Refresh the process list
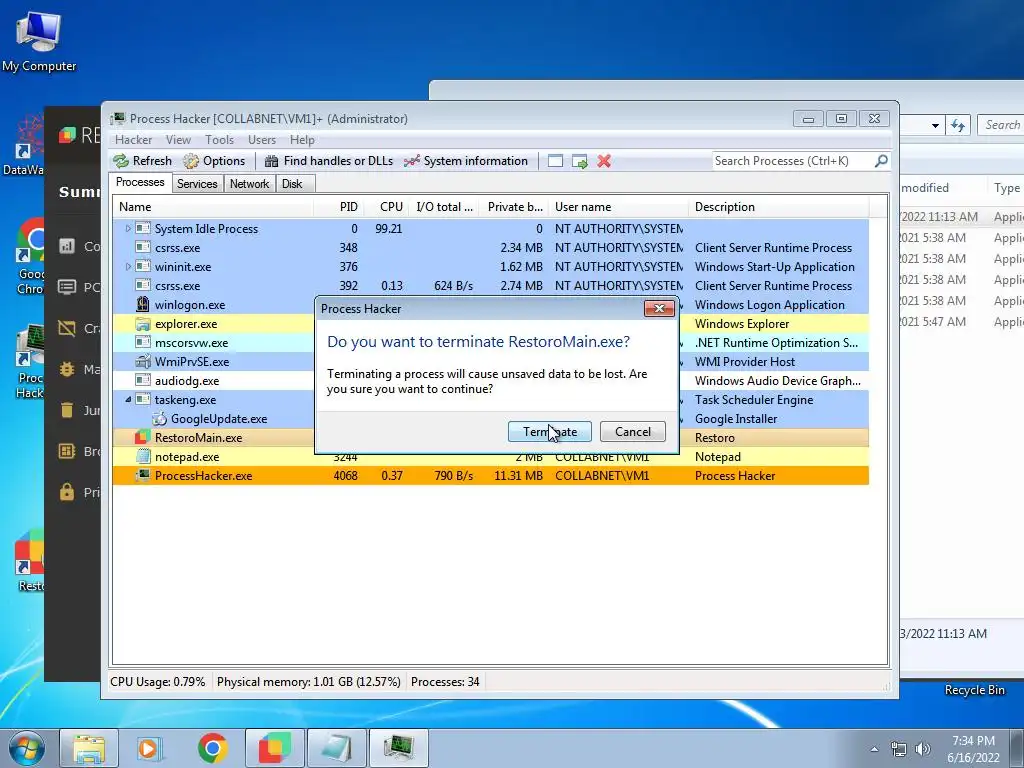The height and width of the screenshot is (768, 1024). pos(142,161)
